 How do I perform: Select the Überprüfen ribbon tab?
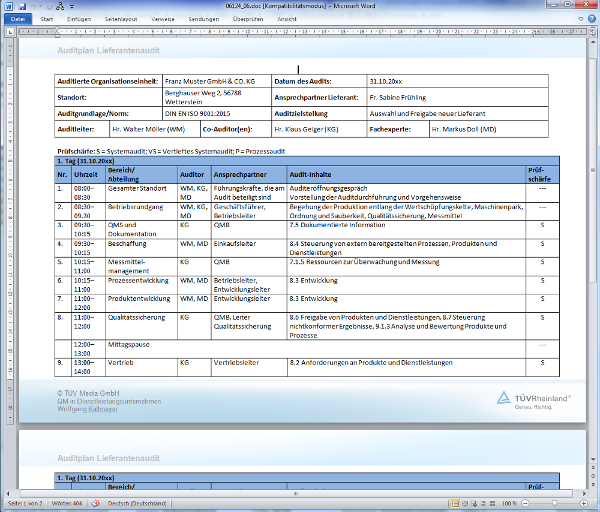click(248, 19)
